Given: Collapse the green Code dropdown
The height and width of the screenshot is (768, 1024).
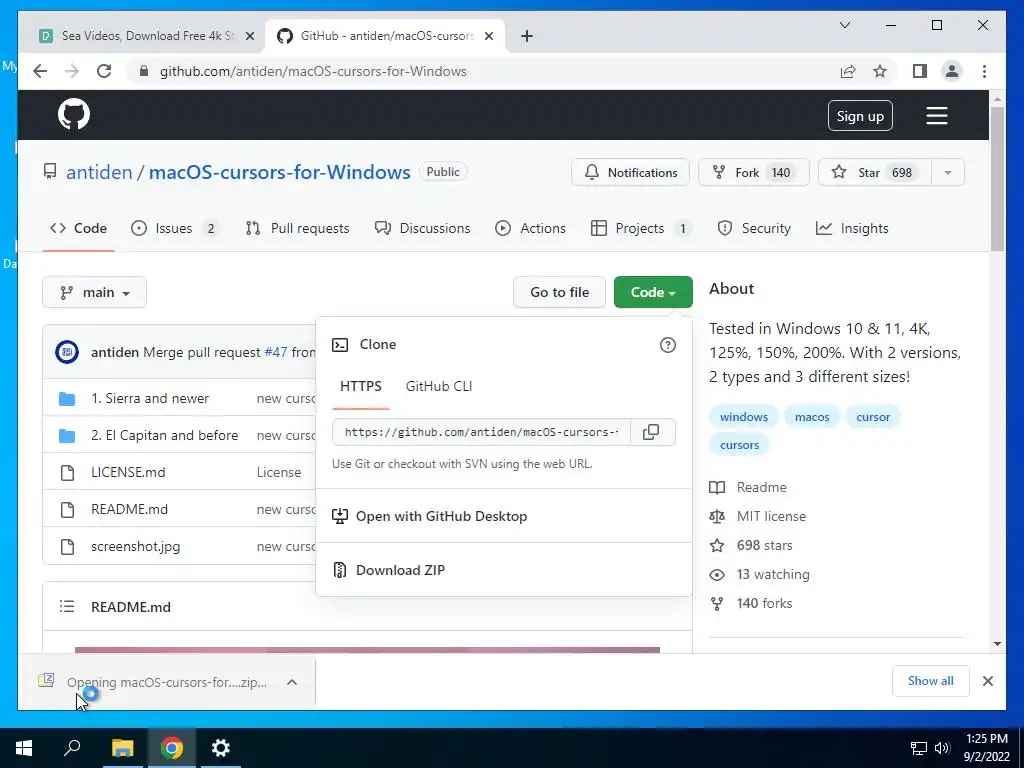Looking at the screenshot, I should click(653, 292).
